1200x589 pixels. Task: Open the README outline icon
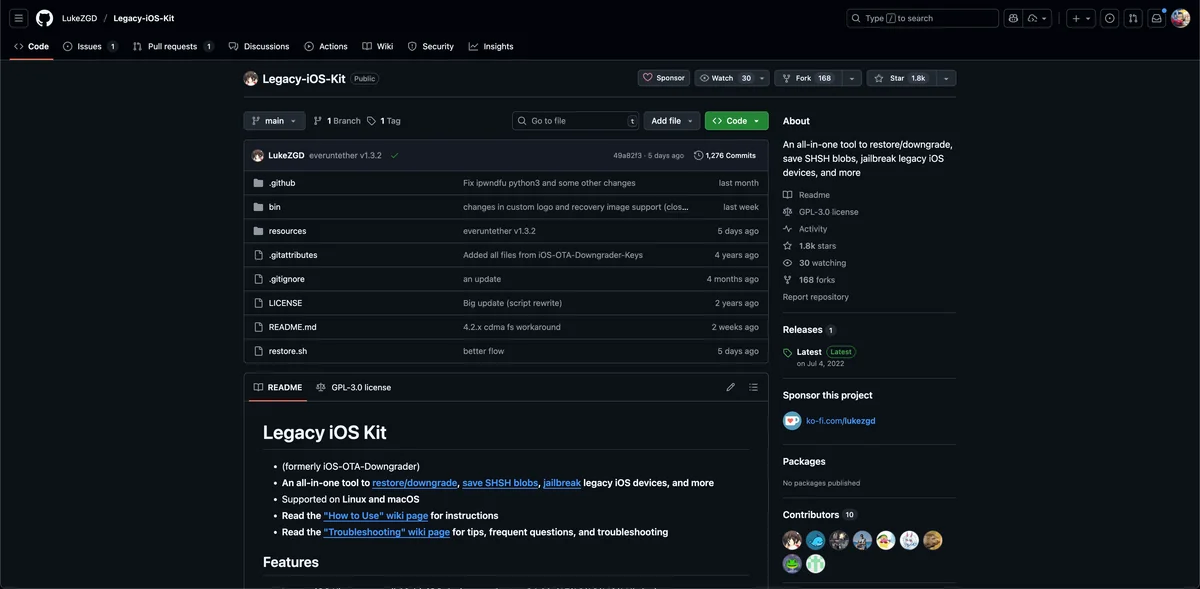click(753, 387)
